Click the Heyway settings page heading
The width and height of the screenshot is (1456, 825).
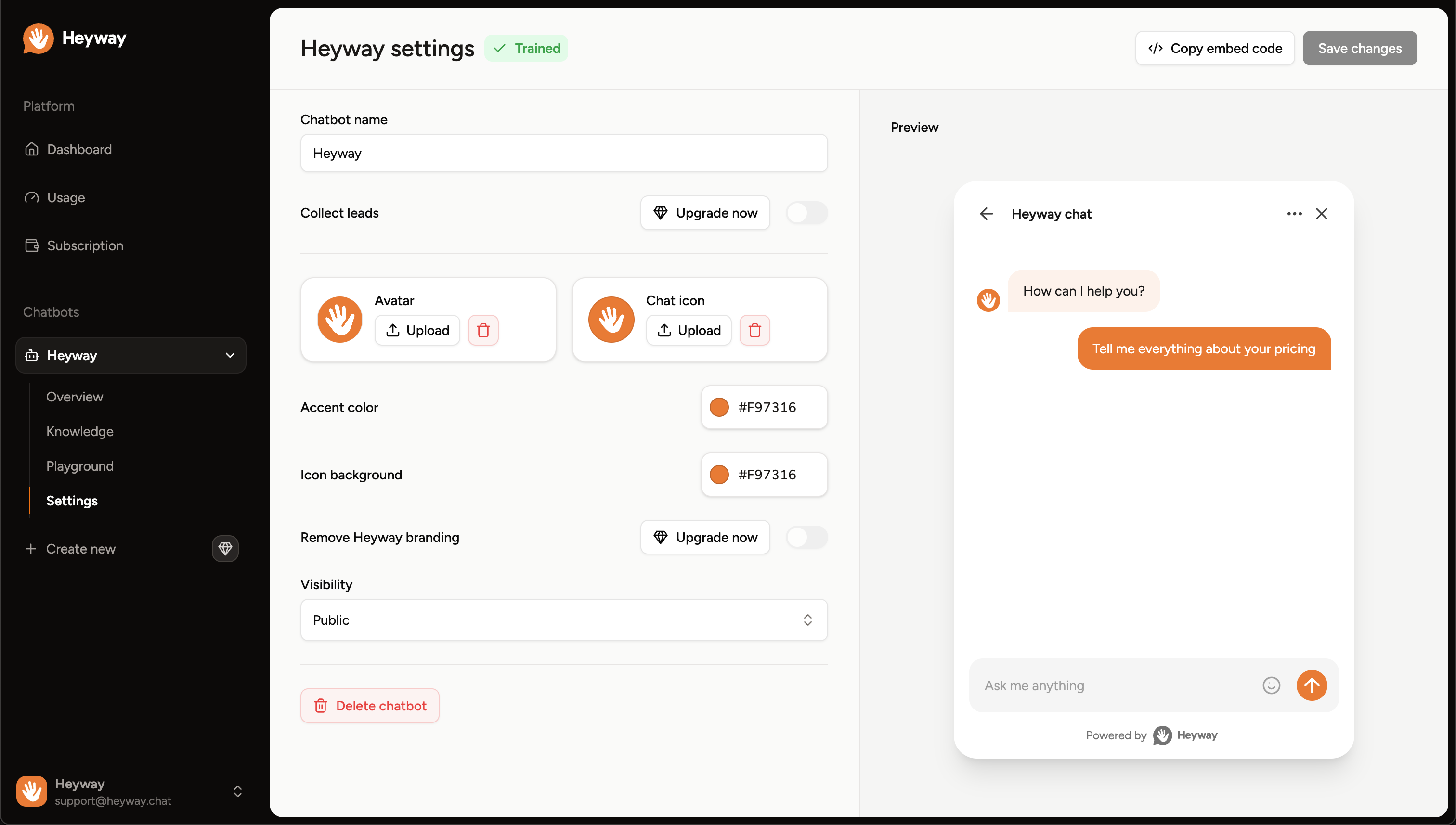click(x=387, y=48)
